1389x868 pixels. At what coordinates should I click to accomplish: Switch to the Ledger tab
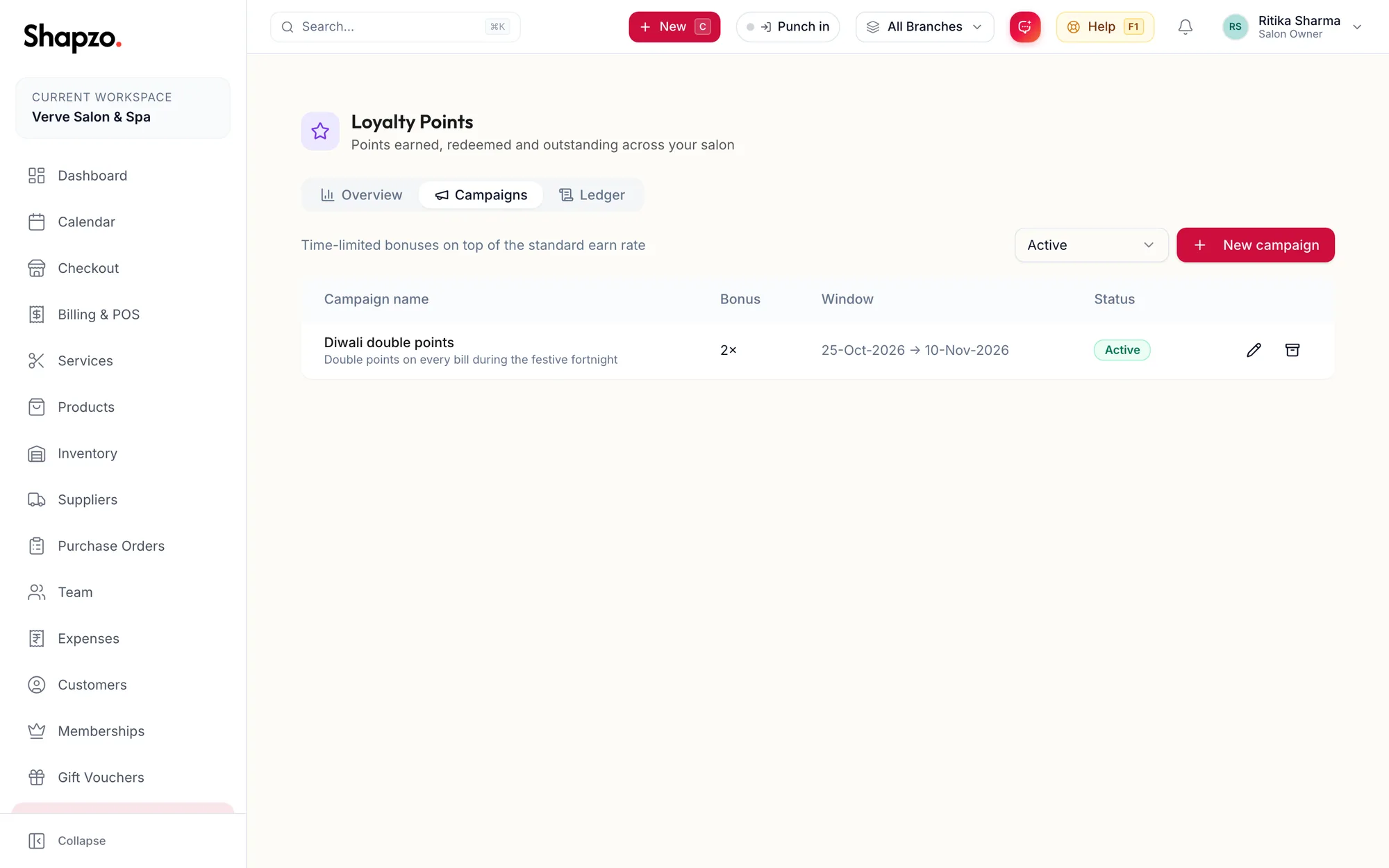tap(592, 195)
